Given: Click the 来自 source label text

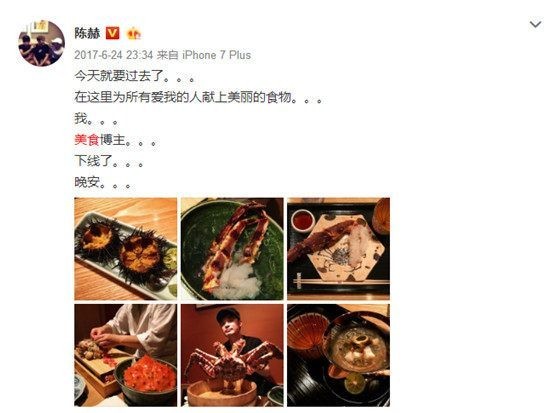Looking at the screenshot, I should [167, 55].
